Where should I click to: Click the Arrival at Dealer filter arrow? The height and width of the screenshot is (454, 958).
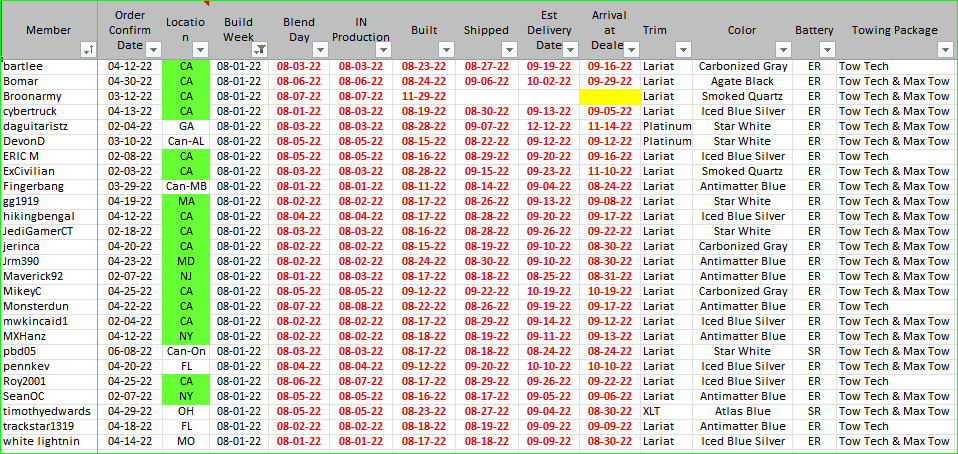(x=629, y=49)
